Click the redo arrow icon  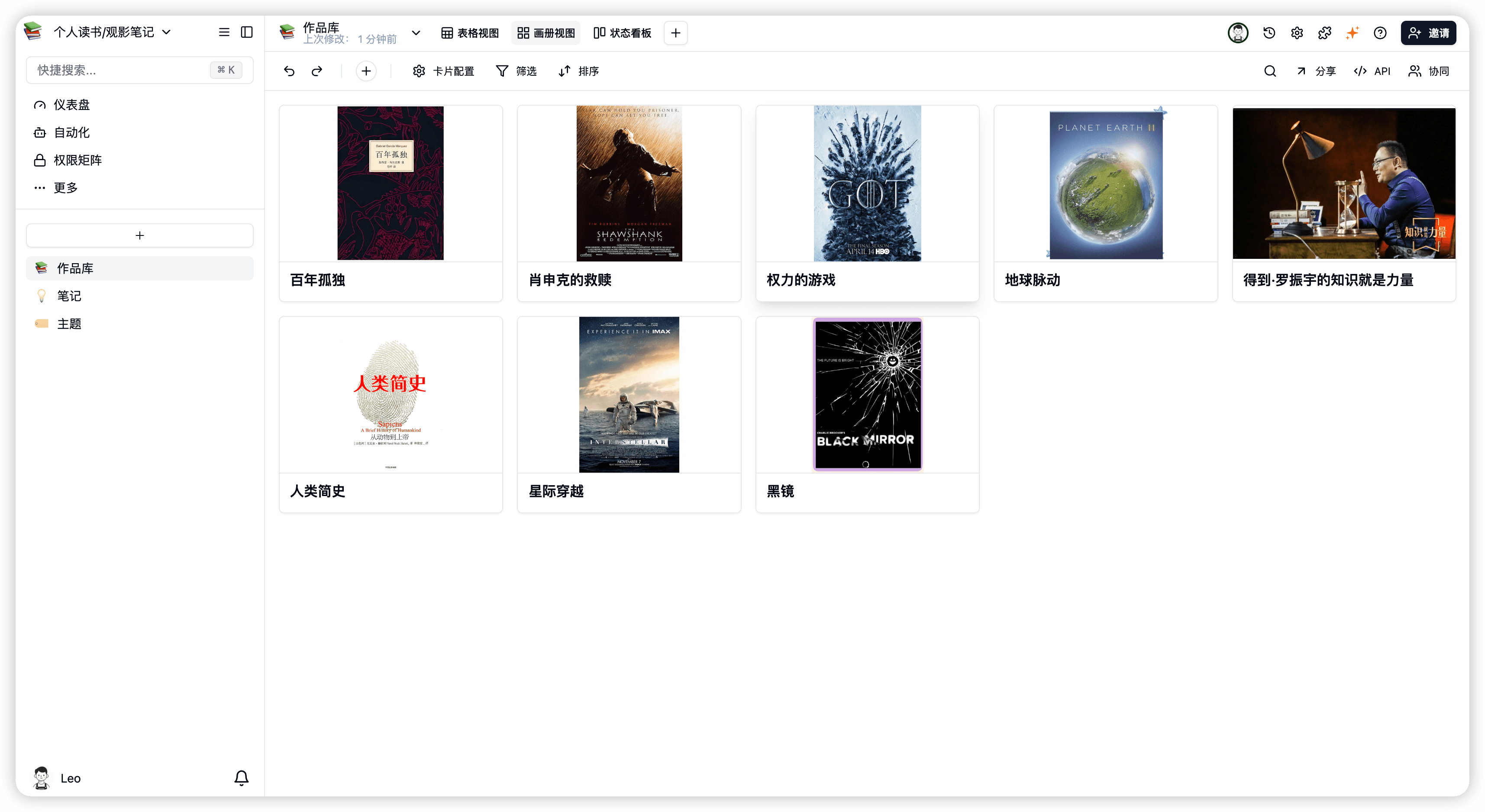click(x=317, y=71)
